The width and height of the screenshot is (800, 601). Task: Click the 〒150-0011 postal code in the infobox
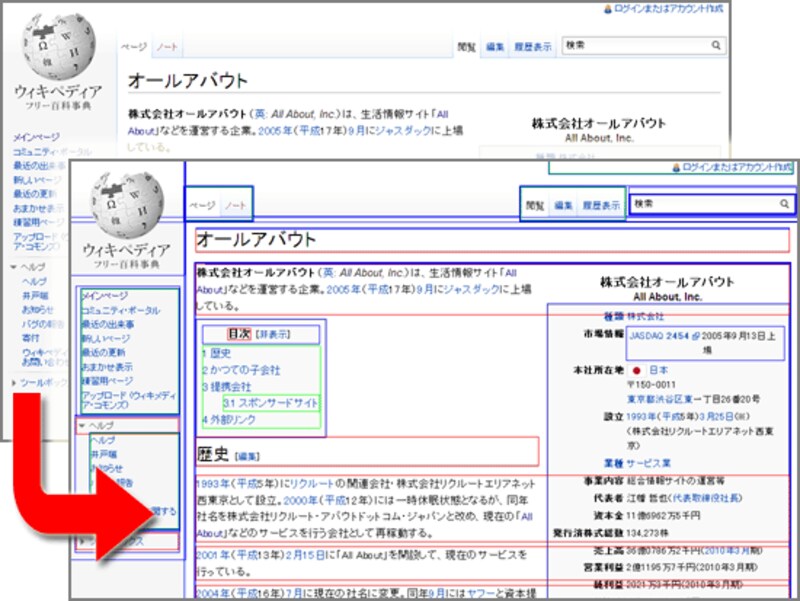(652, 385)
